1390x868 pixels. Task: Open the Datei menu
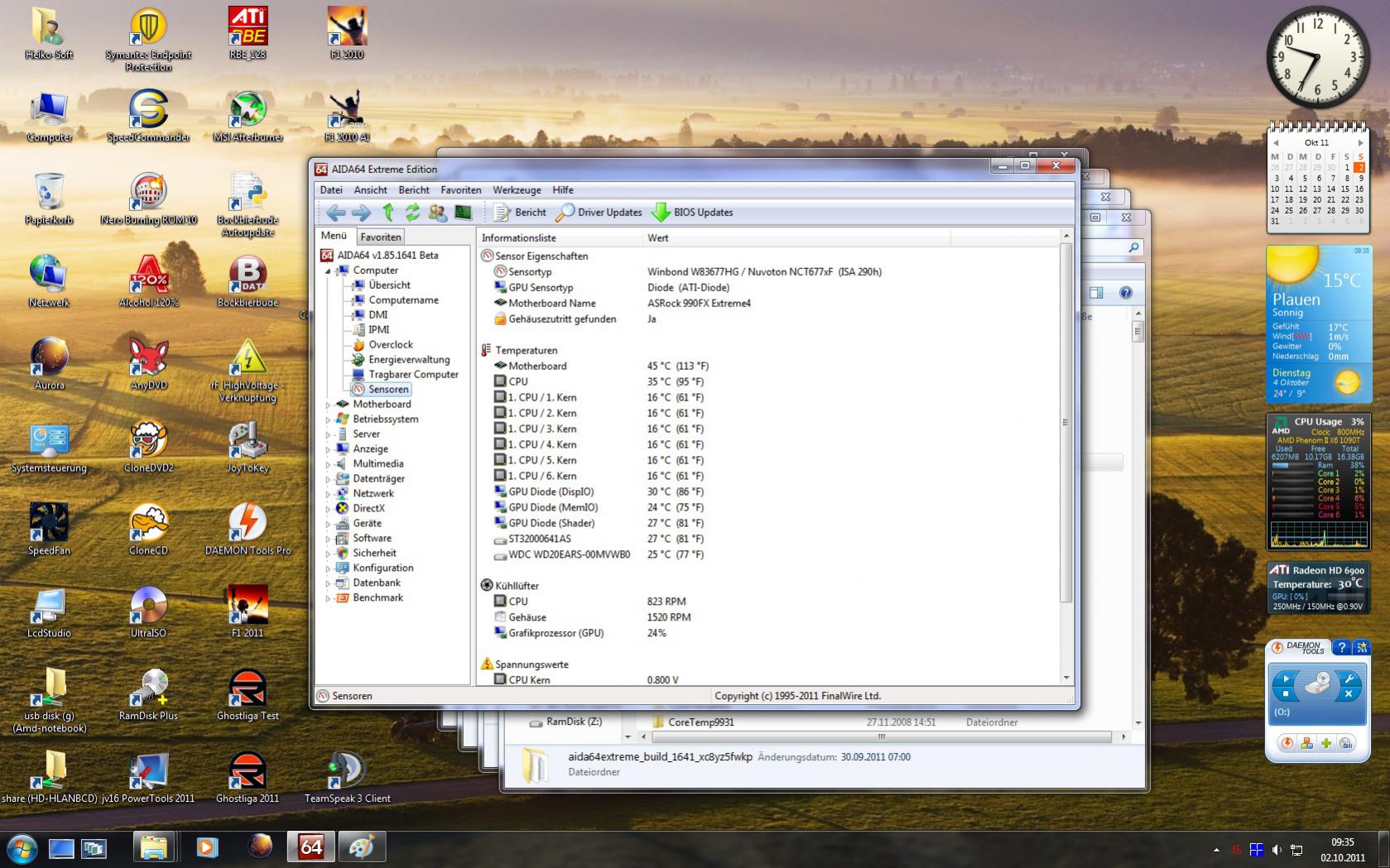331,190
